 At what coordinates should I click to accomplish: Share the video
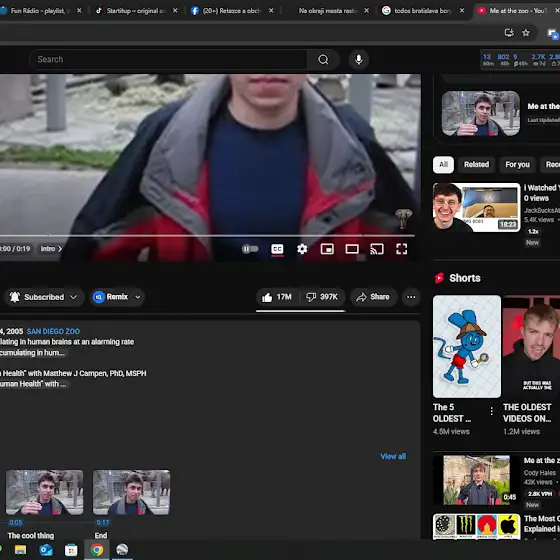(373, 297)
